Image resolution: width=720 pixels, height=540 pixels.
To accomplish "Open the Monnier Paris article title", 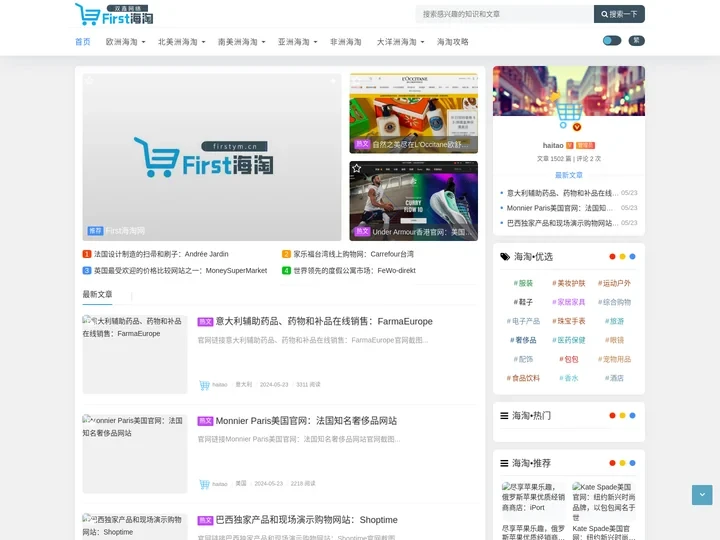I will pos(306,421).
